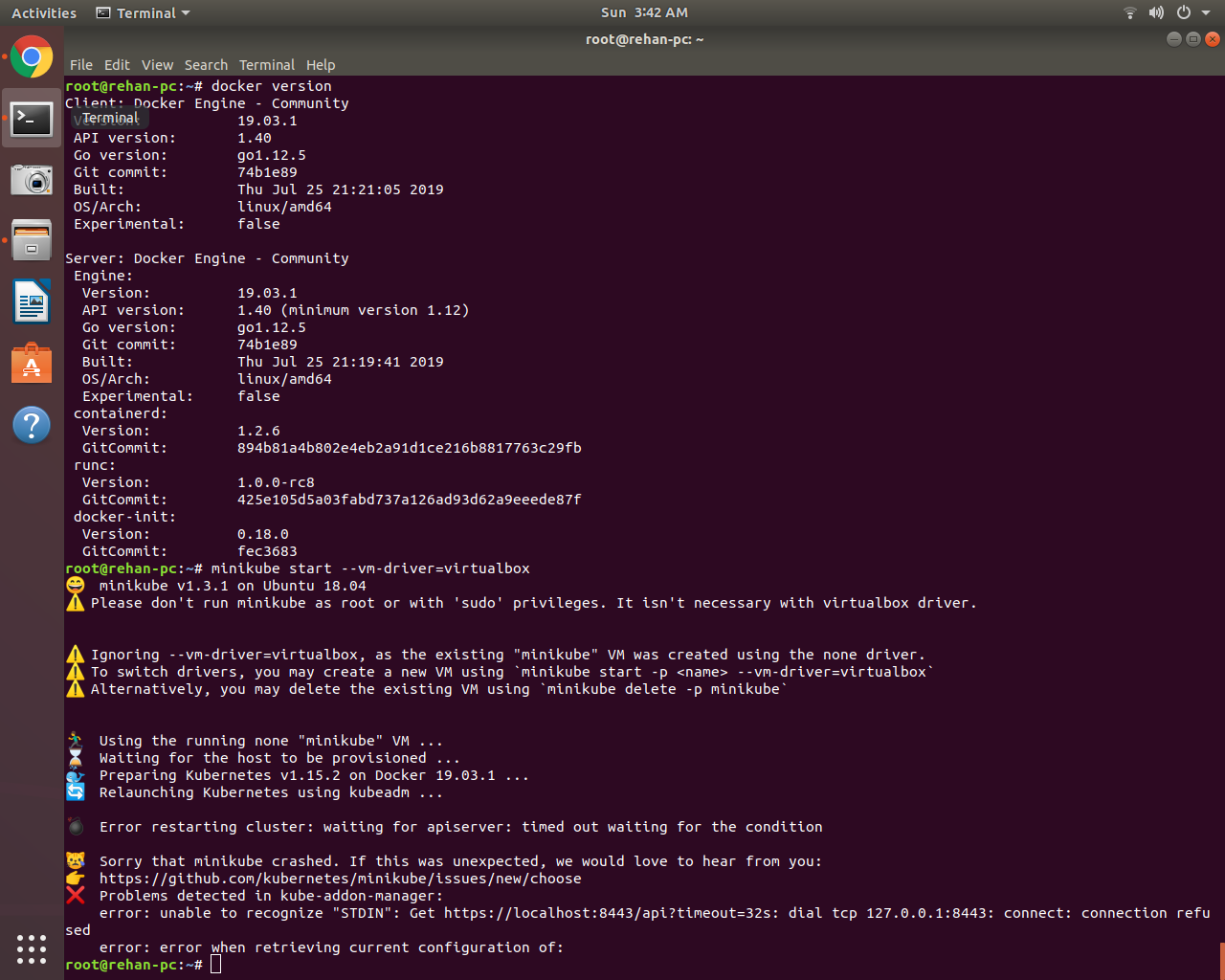Launch Google Chrome from the dock

coord(32,56)
